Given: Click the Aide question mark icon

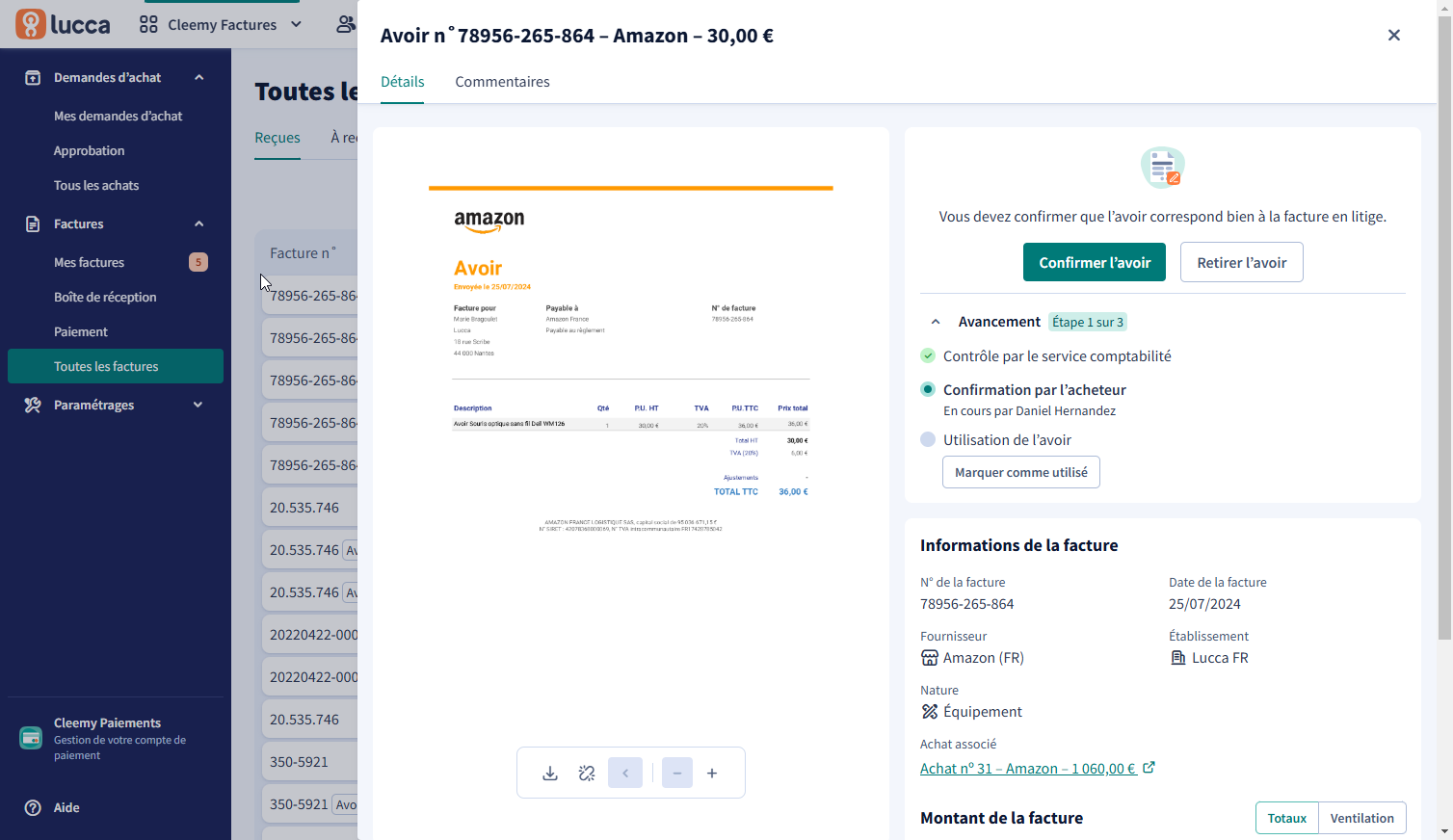Looking at the screenshot, I should click(x=33, y=807).
